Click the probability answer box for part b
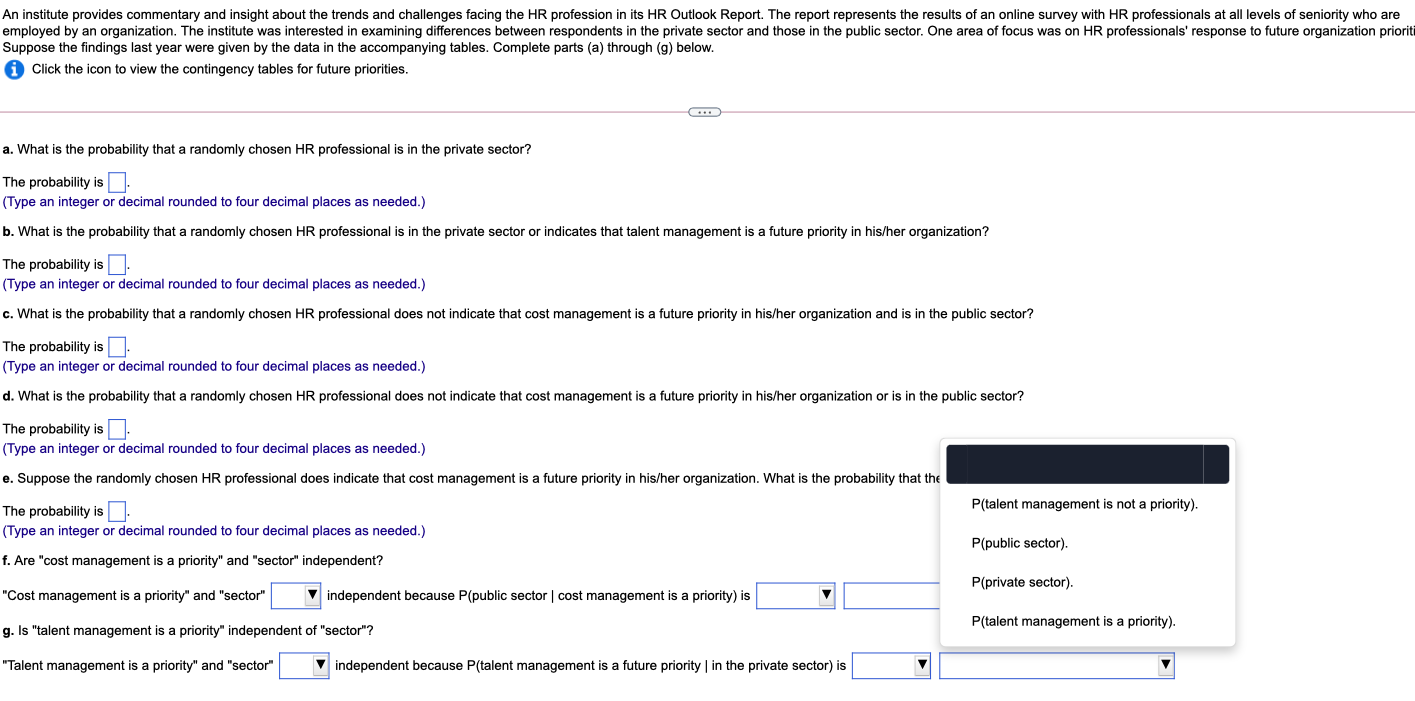Screen dimensions: 1415x701 click(116, 264)
